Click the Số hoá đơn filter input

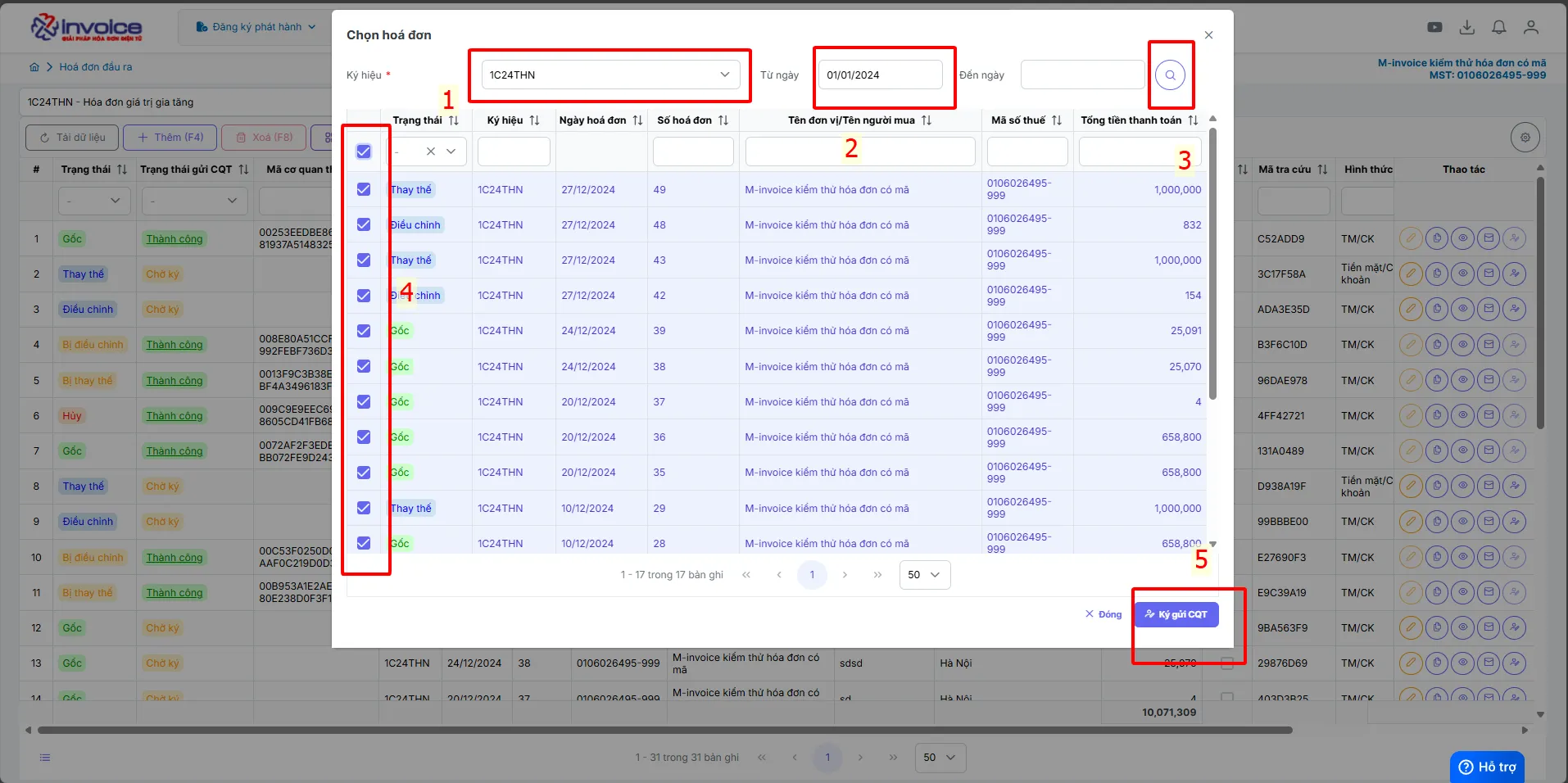[693, 152]
